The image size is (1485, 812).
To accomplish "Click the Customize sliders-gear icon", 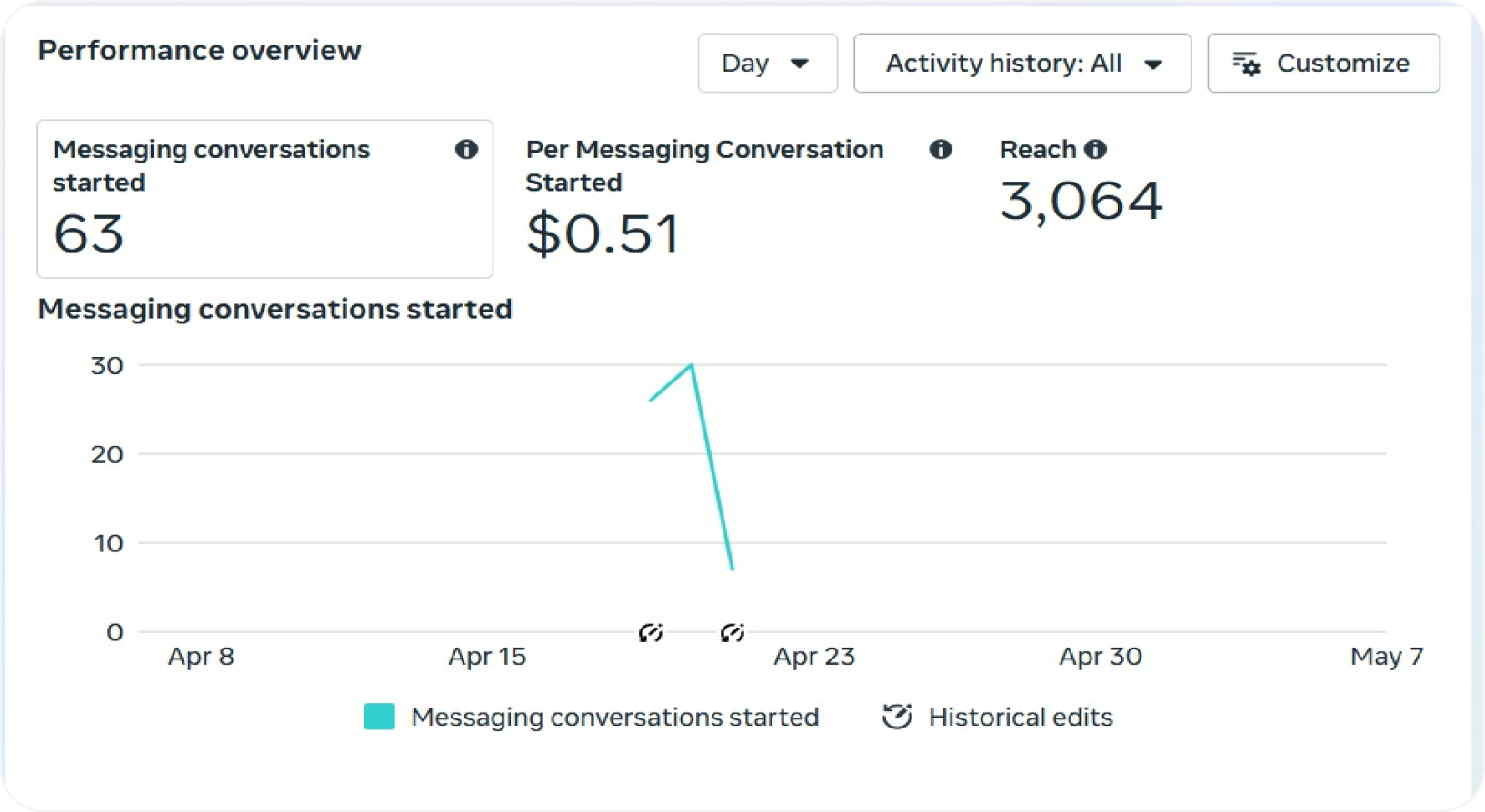I will point(1246,64).
